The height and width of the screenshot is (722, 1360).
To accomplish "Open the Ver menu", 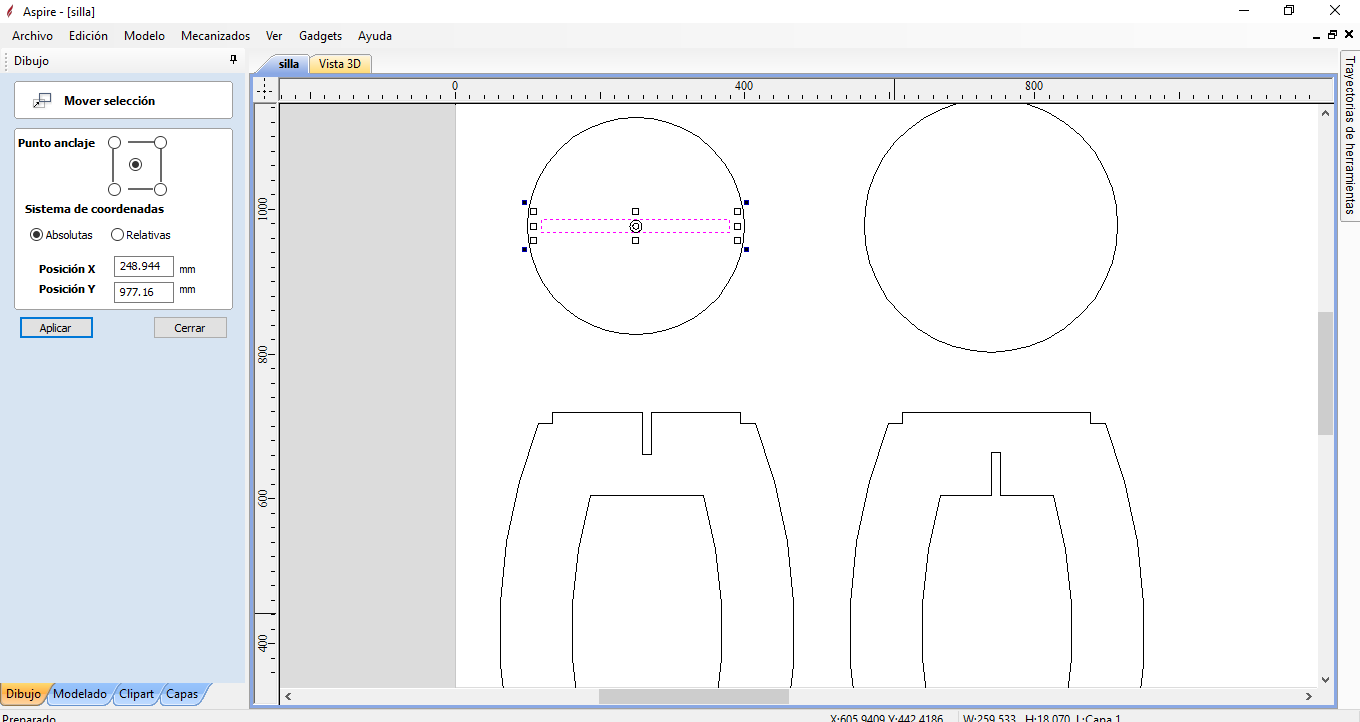I will pos(274,36).
